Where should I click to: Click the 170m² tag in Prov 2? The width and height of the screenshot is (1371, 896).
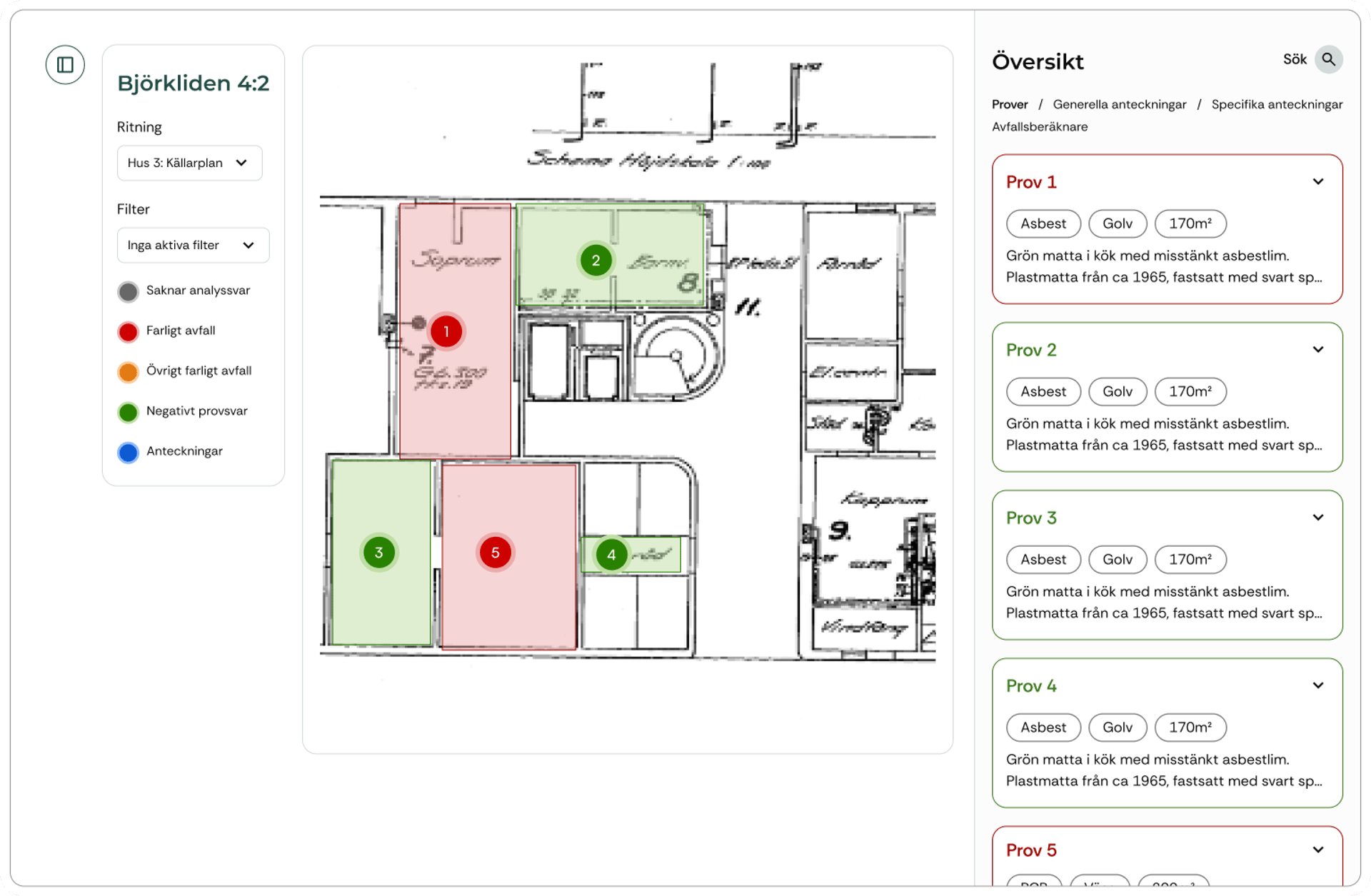pyautogui.click(x=1190, y=391)
